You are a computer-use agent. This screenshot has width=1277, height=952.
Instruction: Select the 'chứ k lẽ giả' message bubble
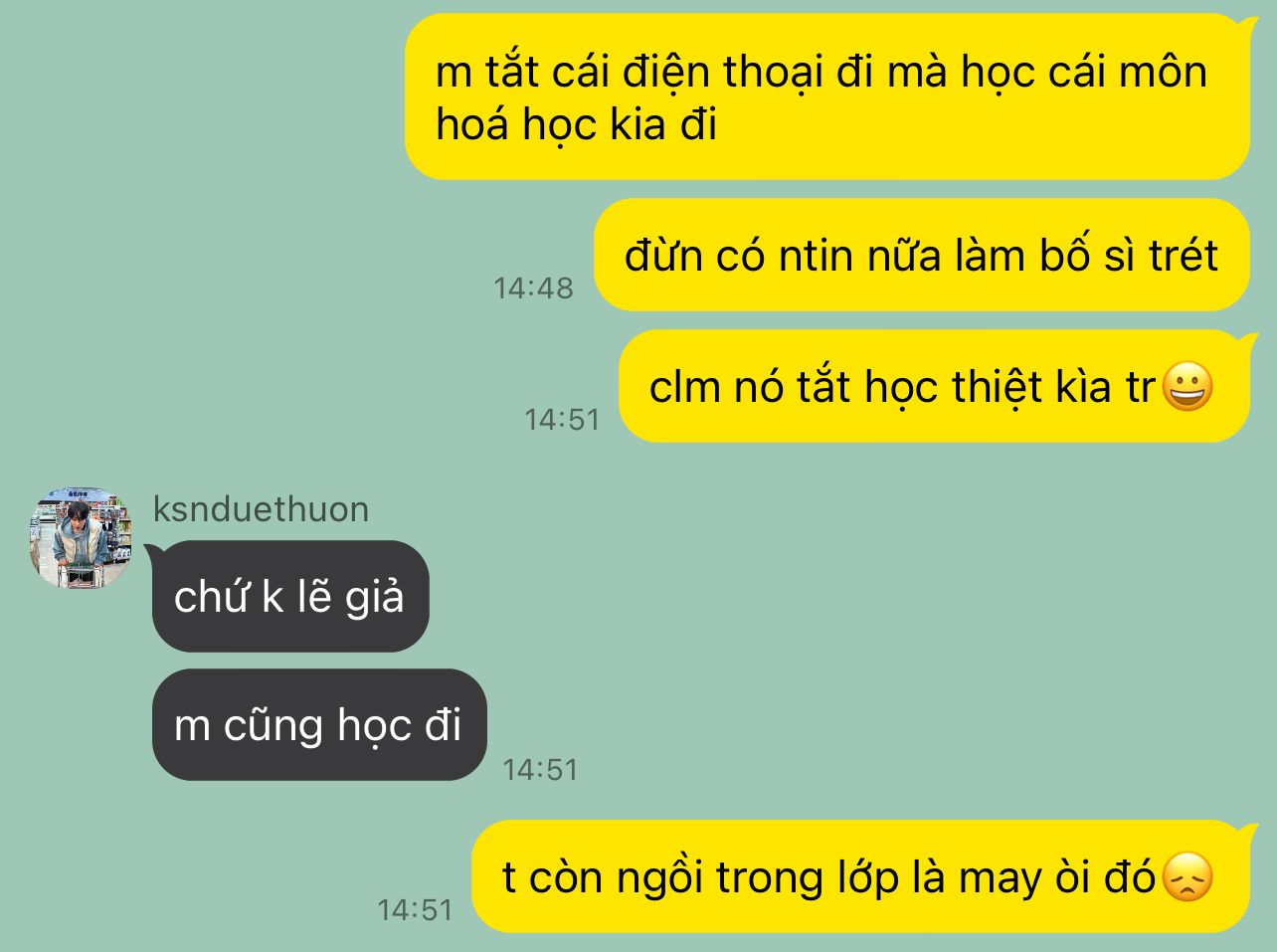[x=290, y=597]
